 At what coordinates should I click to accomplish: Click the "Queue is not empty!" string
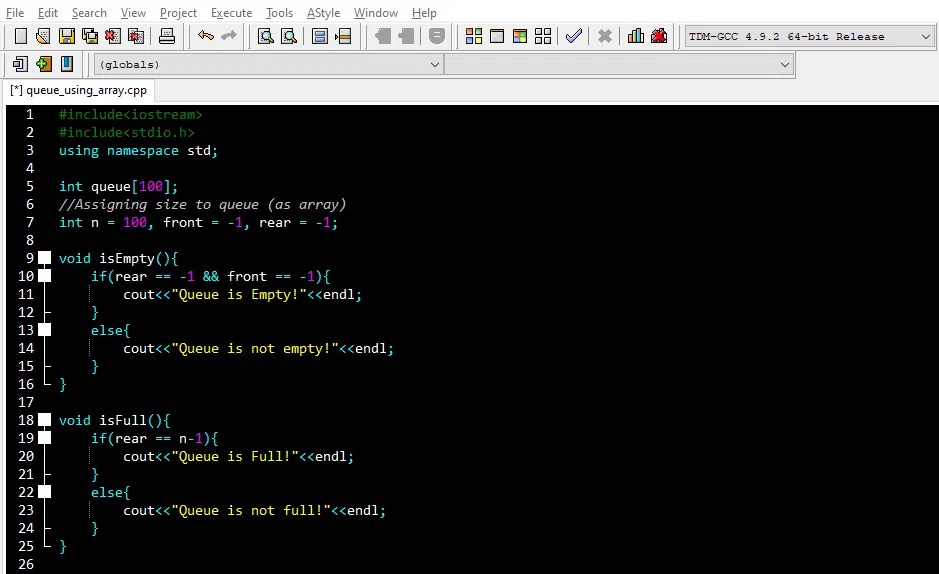tap(255, 348)
